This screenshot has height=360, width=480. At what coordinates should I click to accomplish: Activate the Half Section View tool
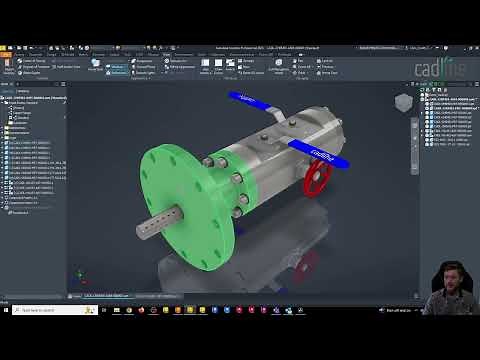click(x=66, y=67)
